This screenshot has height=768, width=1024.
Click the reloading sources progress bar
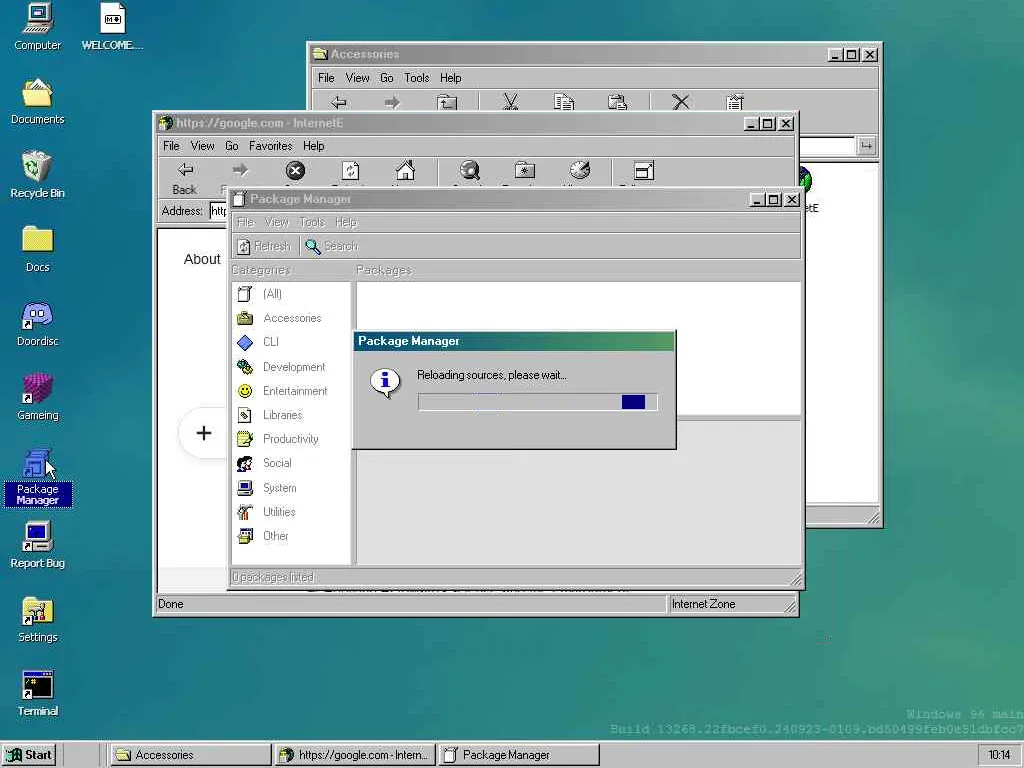[x=537, y=402]
